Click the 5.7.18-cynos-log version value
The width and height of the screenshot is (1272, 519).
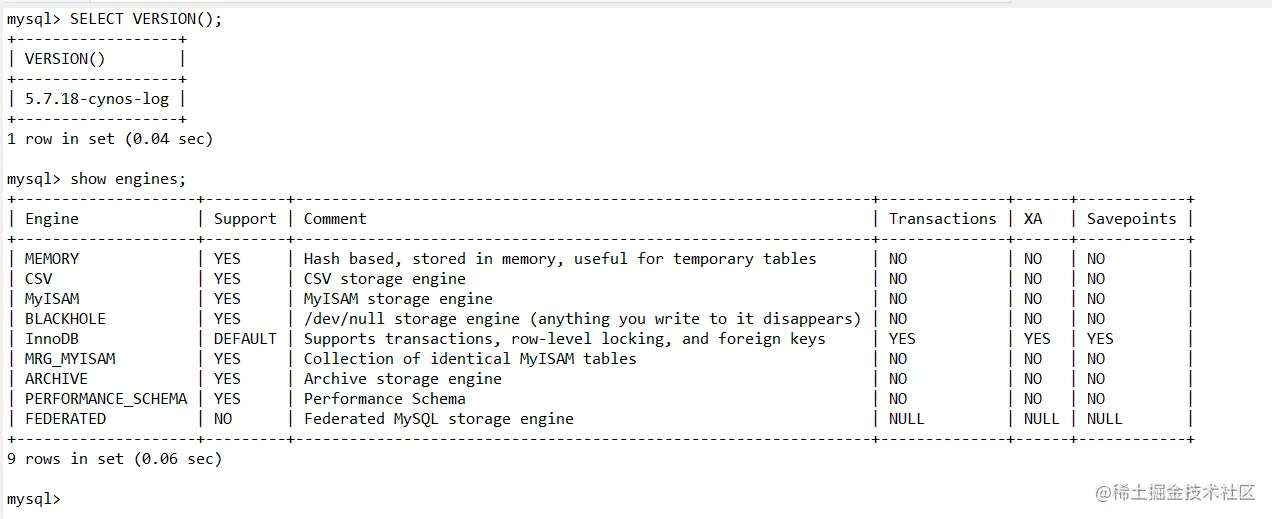click(x=97, y=99)
